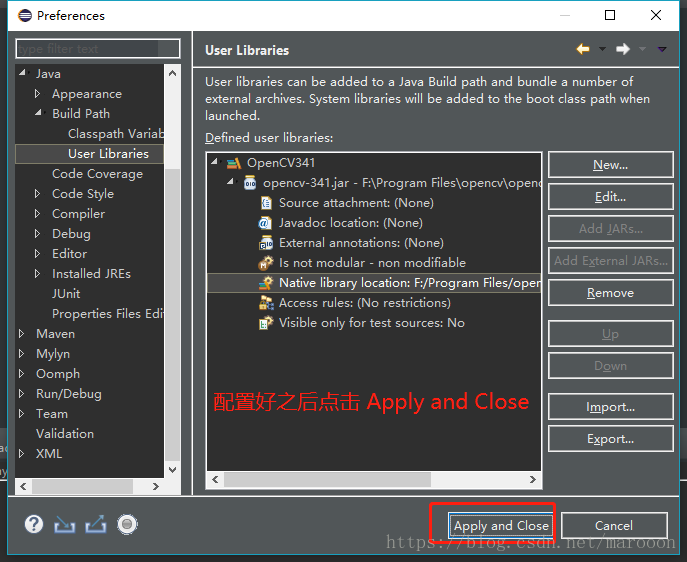Select the Validation preference page

tap(65, 434)
